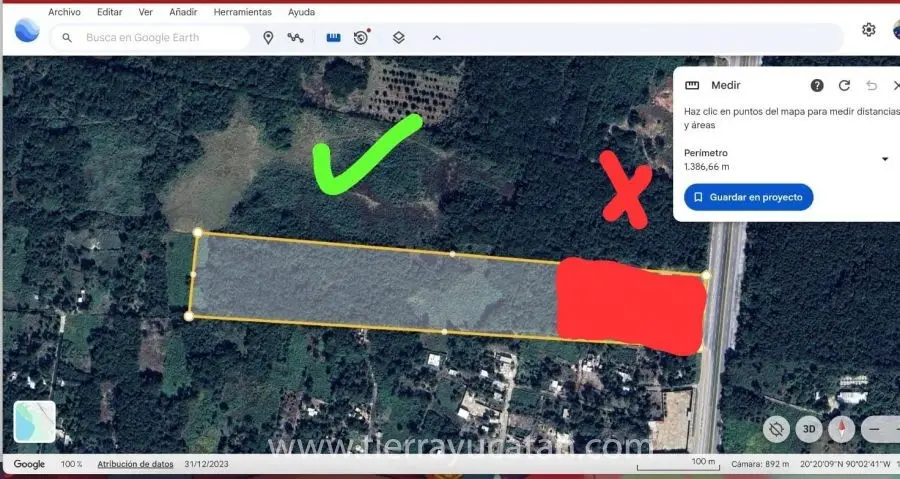
Task: Open Atribución de datos link
Action: 135,464
